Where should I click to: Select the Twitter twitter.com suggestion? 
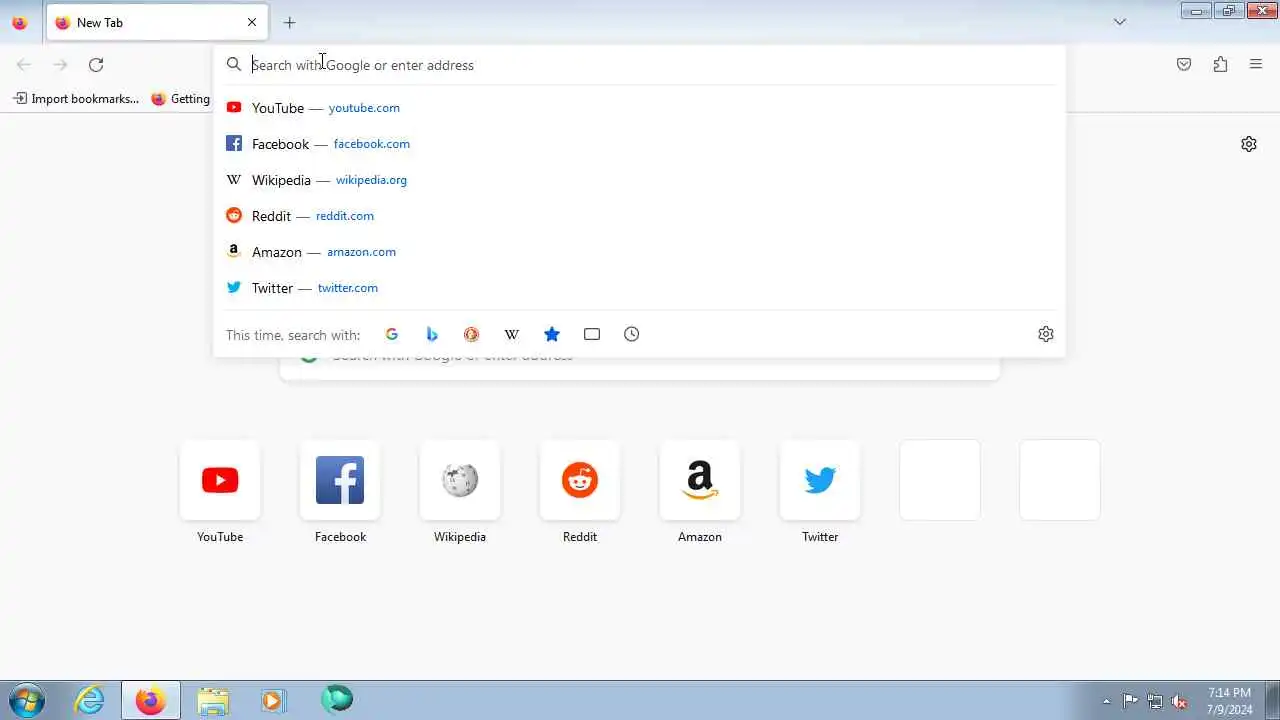(x=639, y=288)
